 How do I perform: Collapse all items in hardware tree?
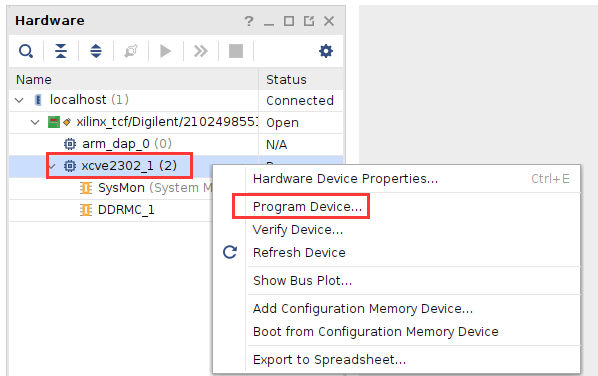point(61,51)
